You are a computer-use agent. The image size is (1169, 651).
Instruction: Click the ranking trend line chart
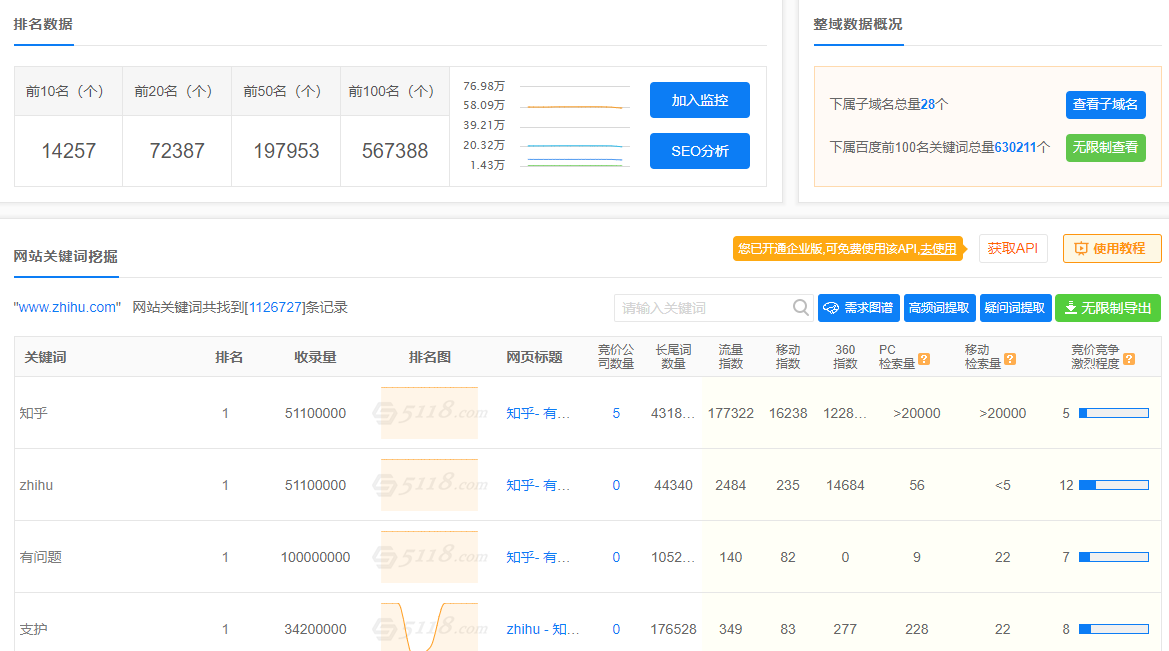[575, 126]
